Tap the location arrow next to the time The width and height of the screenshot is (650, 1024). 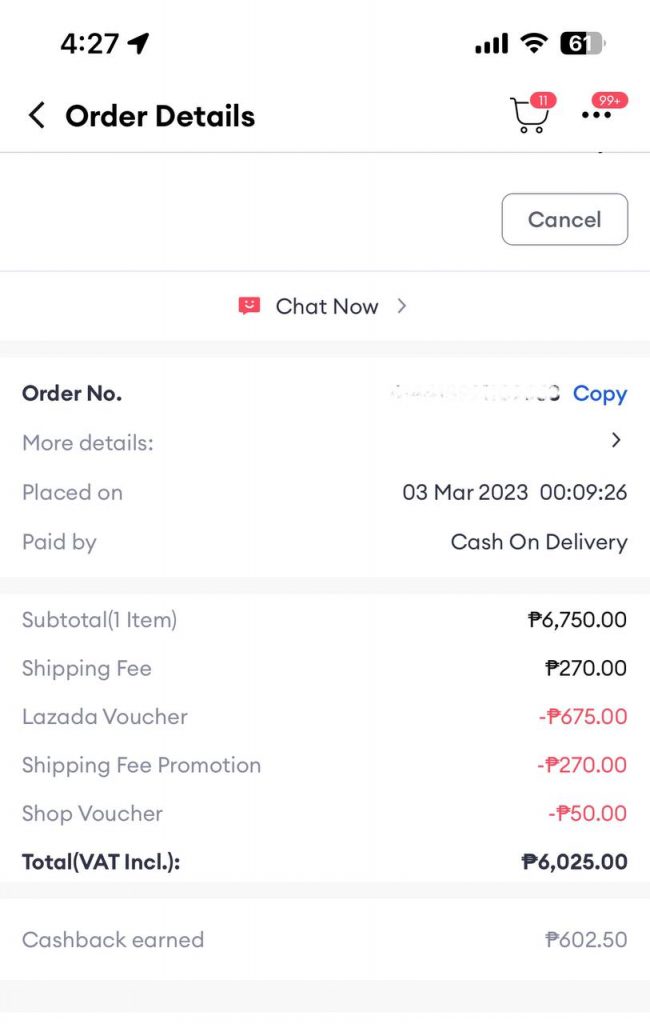[138, 44]
